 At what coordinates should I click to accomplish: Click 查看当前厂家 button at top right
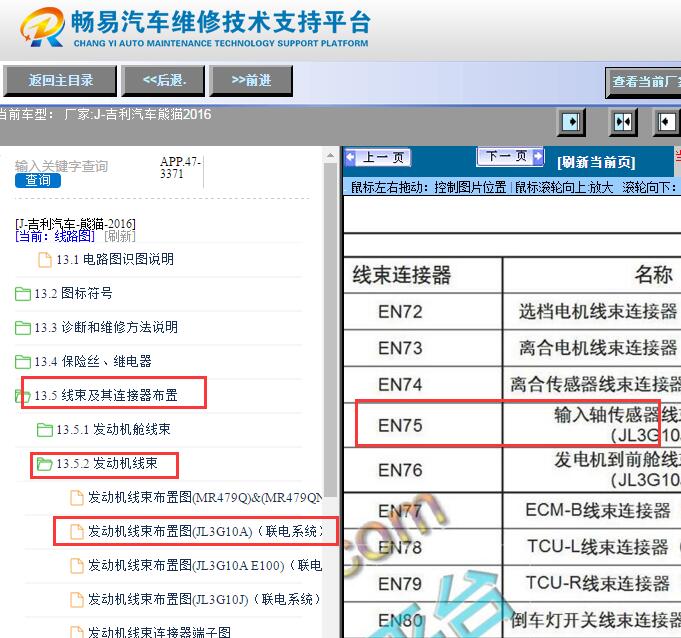pyautogui.click(x=643, y=82)
